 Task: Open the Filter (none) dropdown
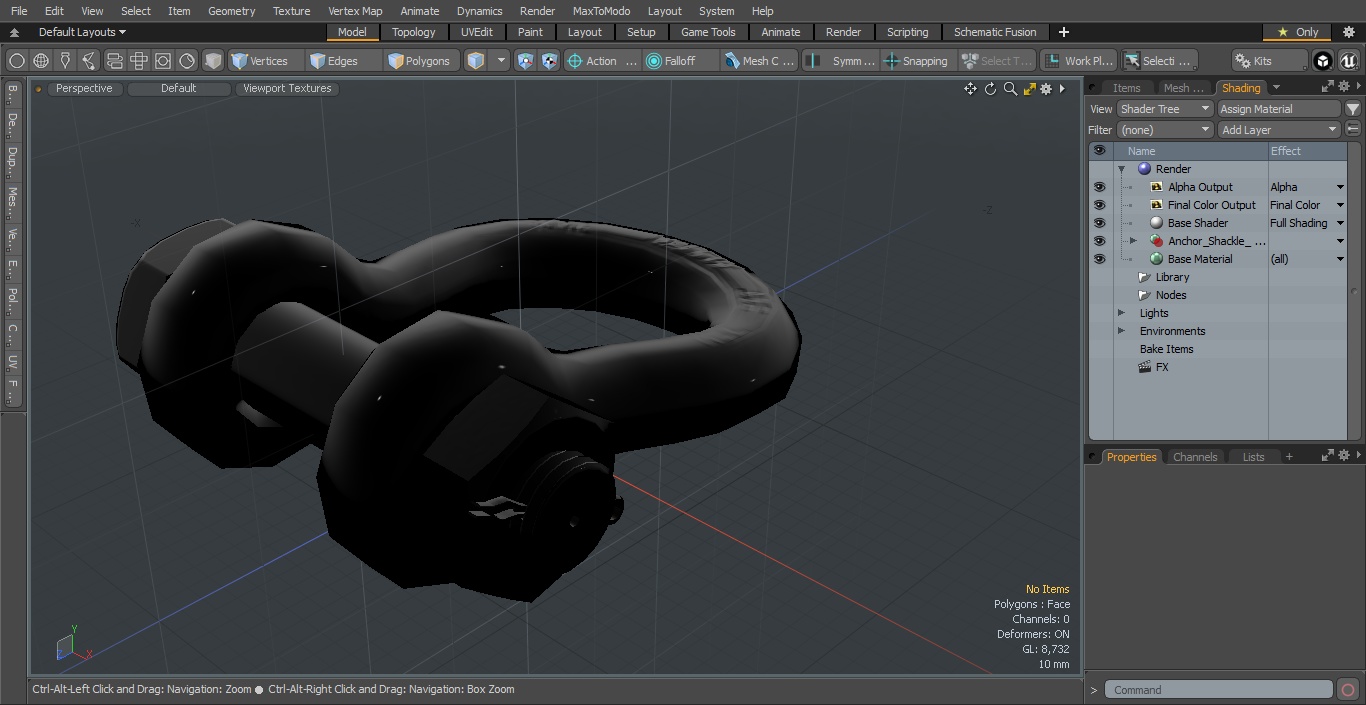click(1165, 130)
